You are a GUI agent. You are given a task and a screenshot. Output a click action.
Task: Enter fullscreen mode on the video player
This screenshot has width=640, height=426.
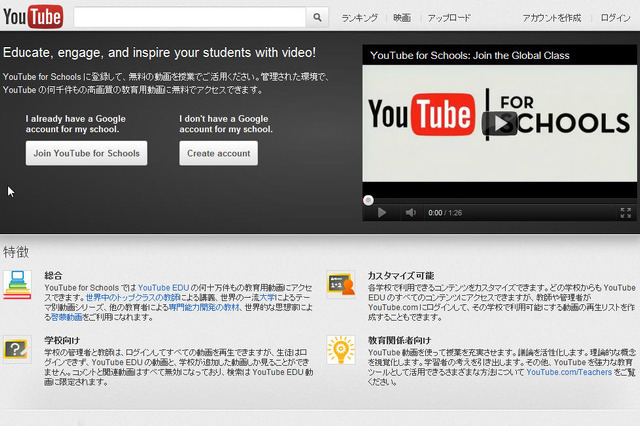pos(625,213)
